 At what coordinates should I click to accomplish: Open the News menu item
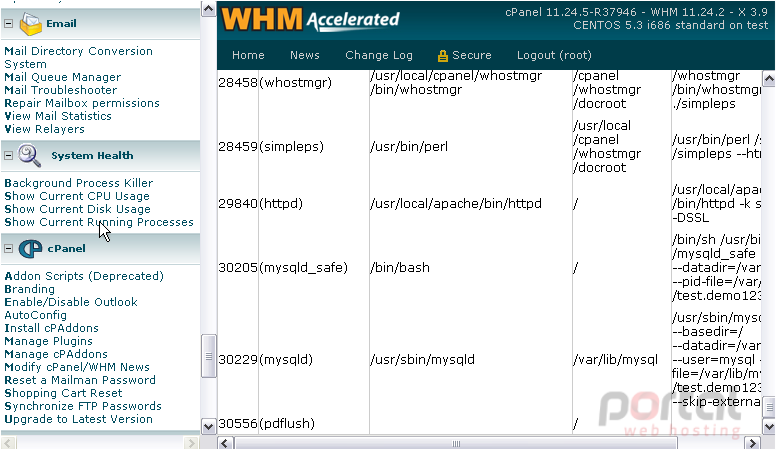click(x=304, y=55)
